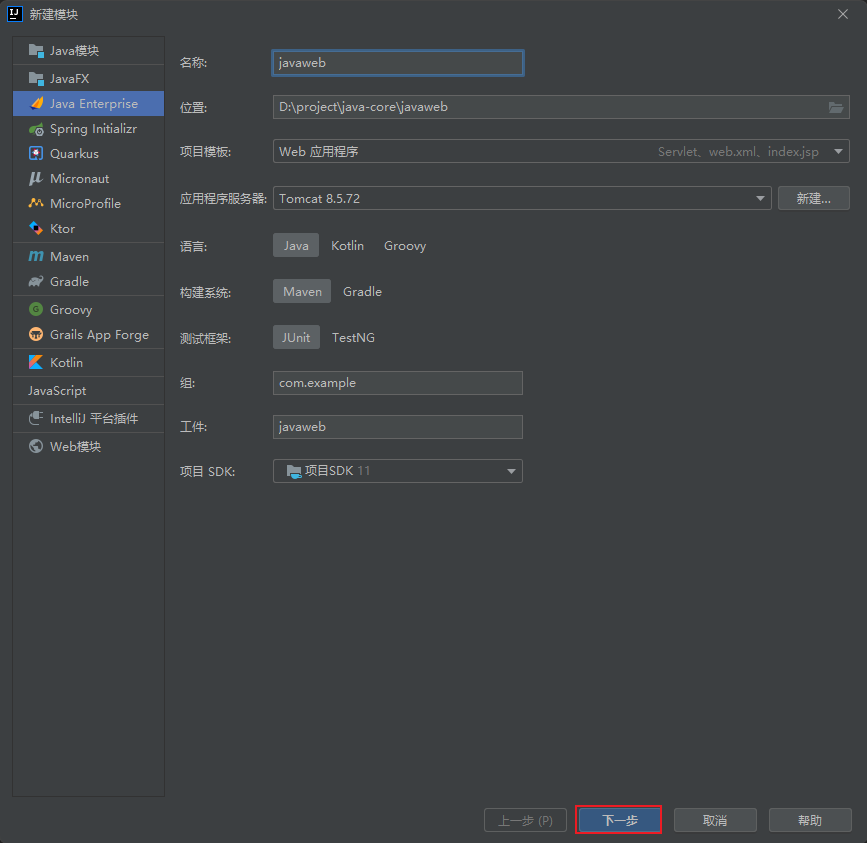Select Ktor in the module list
The width and height of the screenshot is (867, 843).
[88, 228]
